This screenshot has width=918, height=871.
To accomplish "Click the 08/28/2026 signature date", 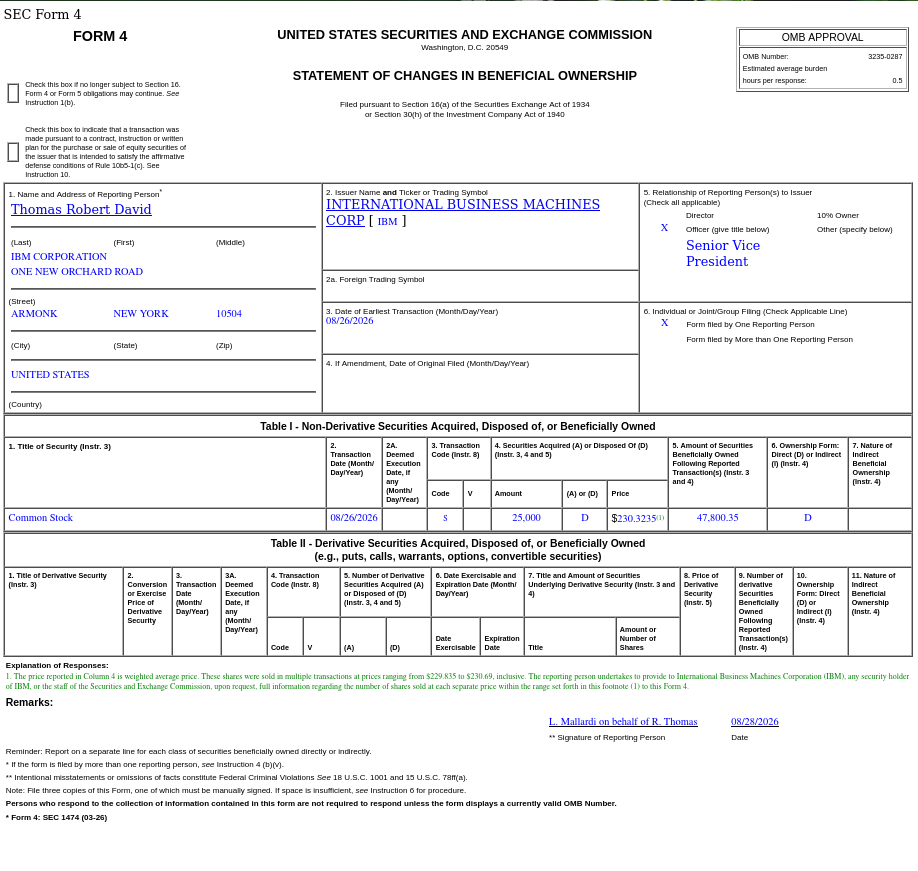I will pos(755,722).
